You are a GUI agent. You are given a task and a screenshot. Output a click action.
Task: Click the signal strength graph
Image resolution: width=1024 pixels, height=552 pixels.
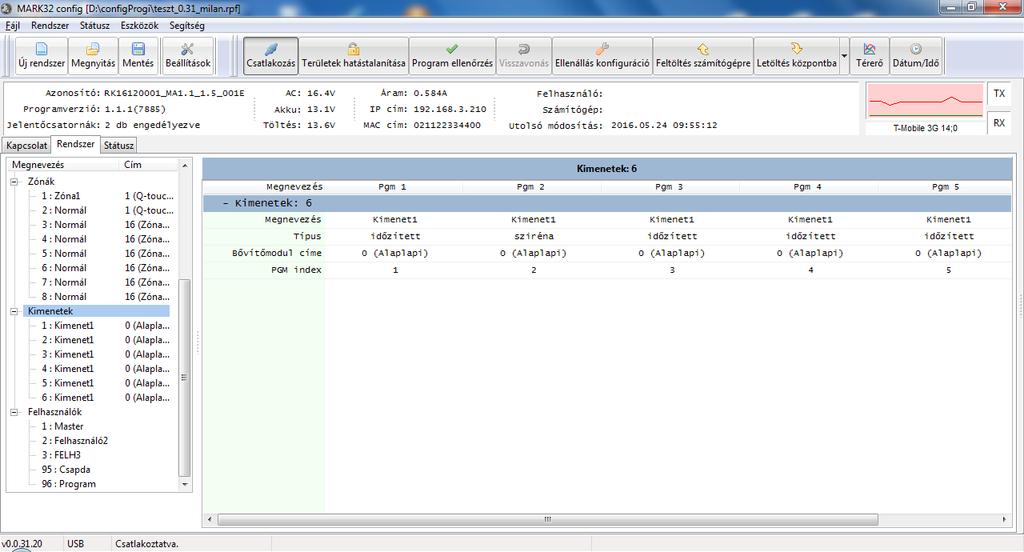925,101
